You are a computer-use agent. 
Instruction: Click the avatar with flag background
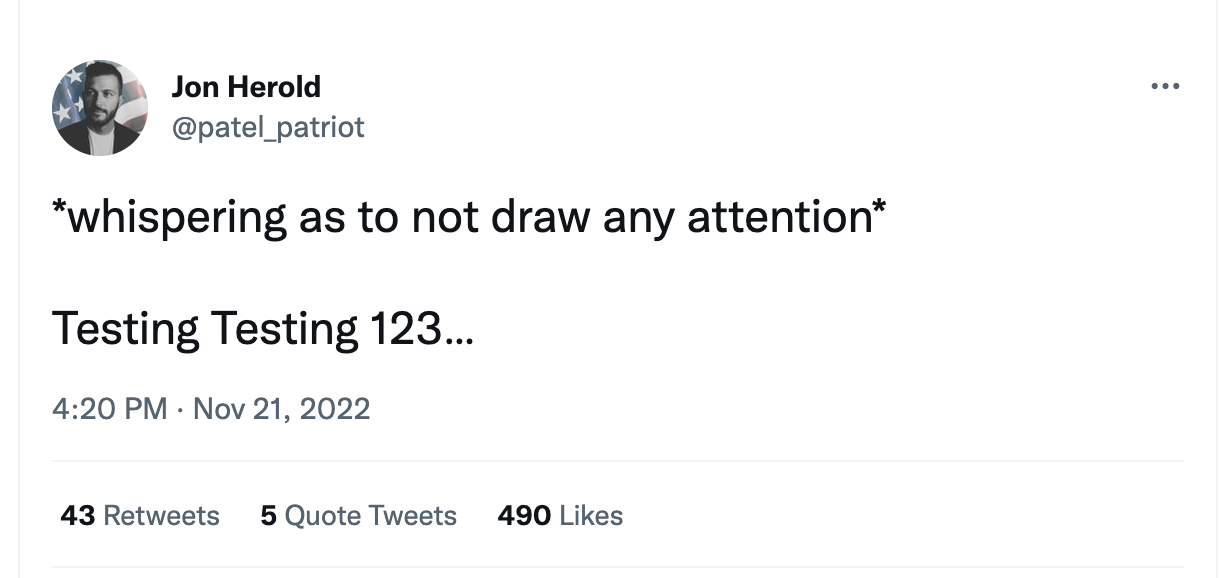(x=100, y=107)
